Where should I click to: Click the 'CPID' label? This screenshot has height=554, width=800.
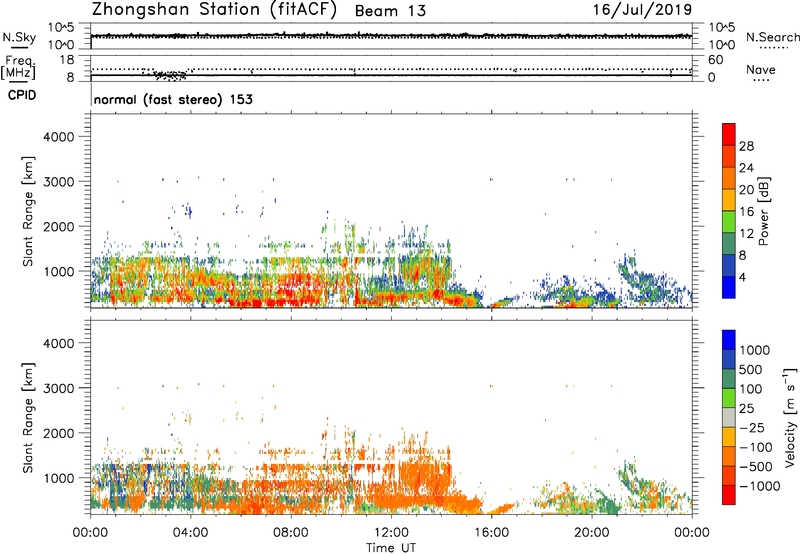pos(22,95)
